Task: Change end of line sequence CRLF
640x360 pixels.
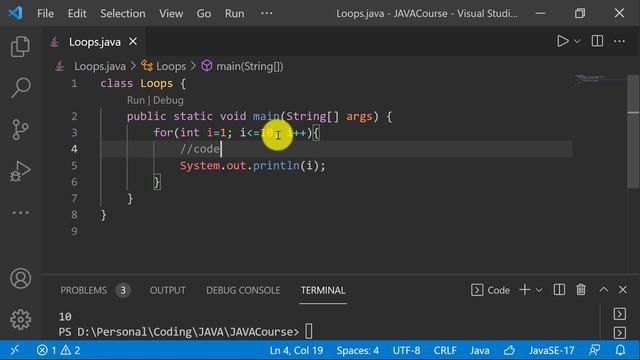Action: 445,350
